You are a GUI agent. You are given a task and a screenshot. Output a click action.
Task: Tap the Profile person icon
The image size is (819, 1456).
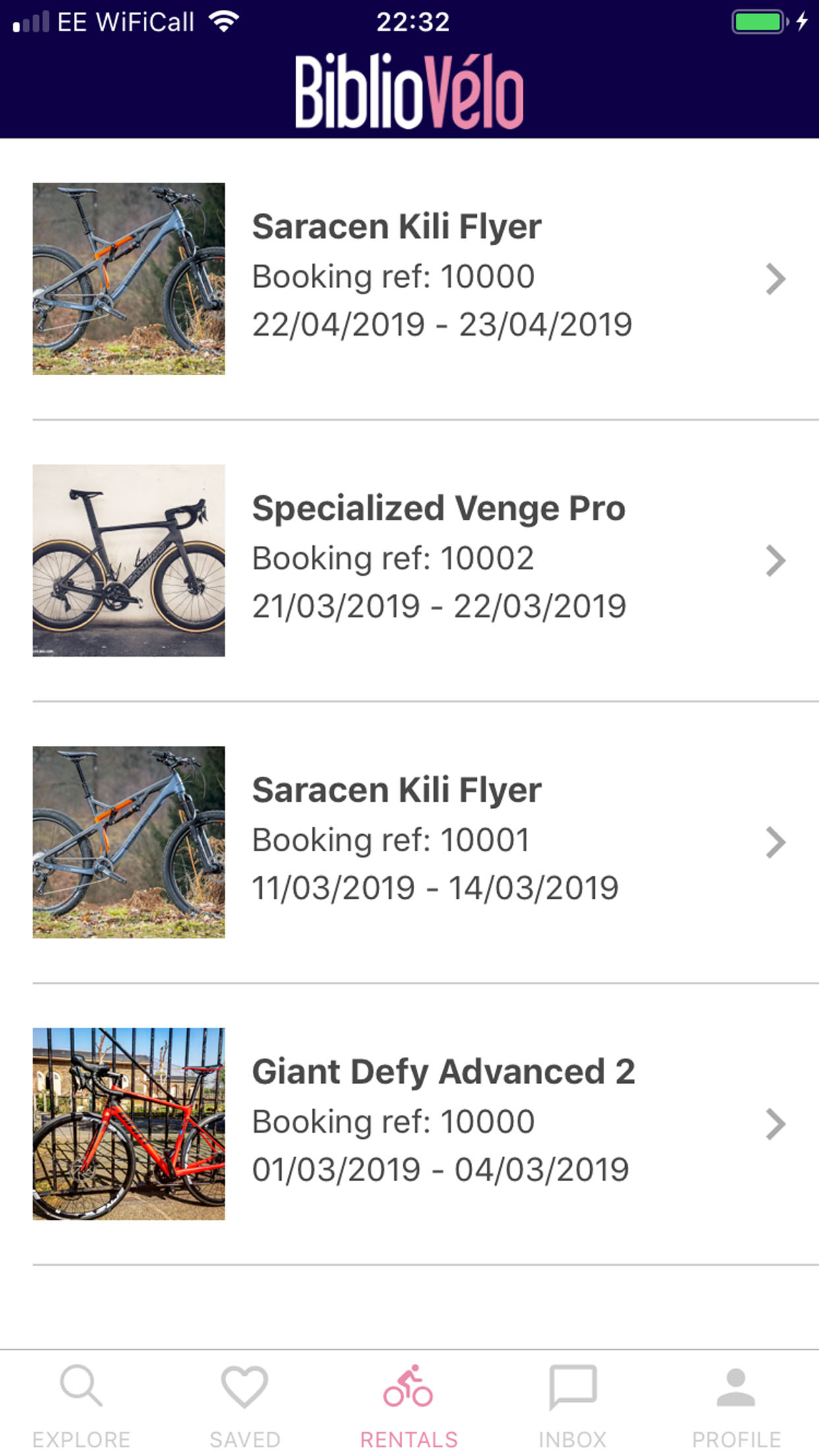click(736, 1386)
